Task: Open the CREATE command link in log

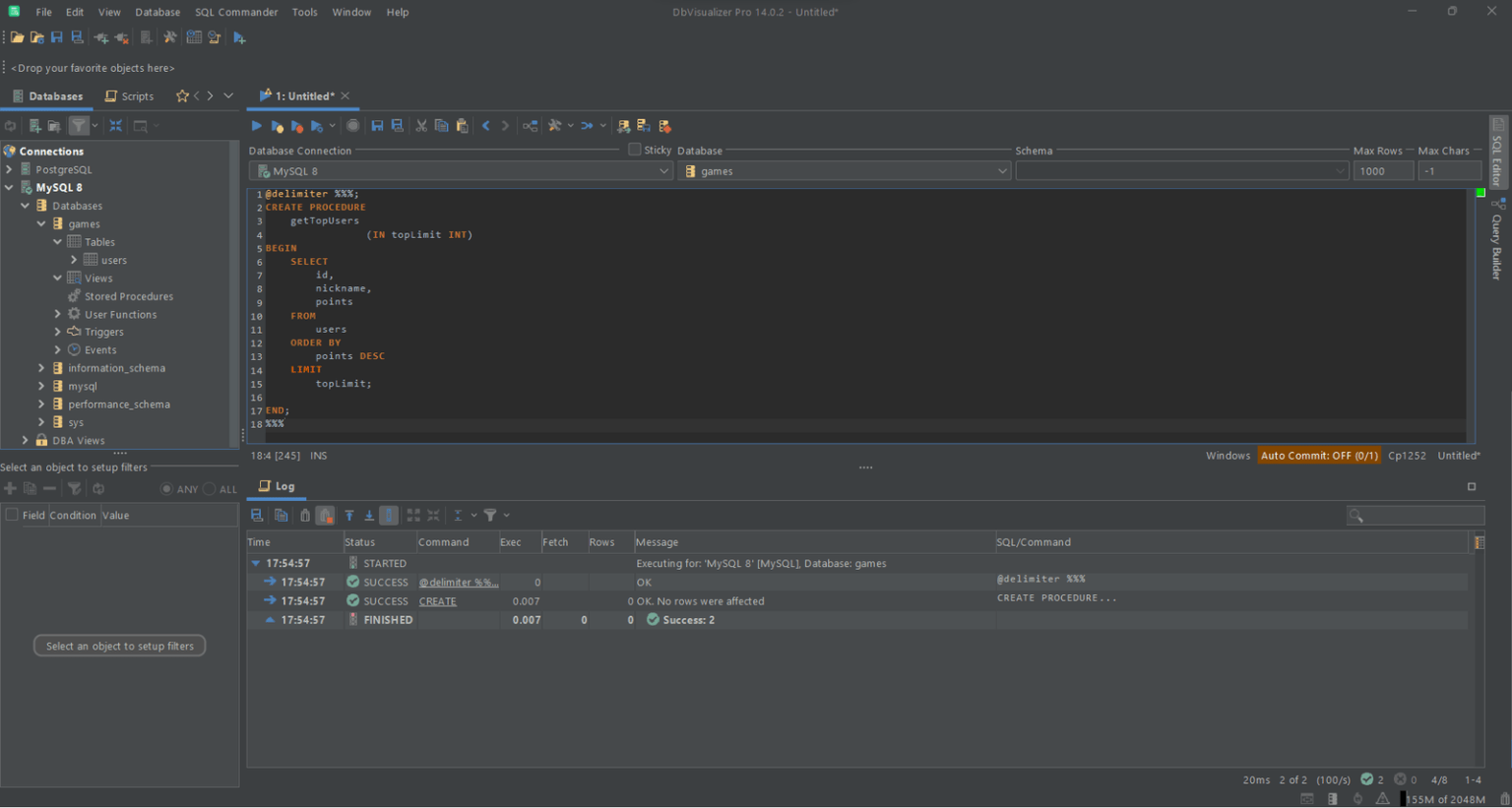Action: [438, 600]
